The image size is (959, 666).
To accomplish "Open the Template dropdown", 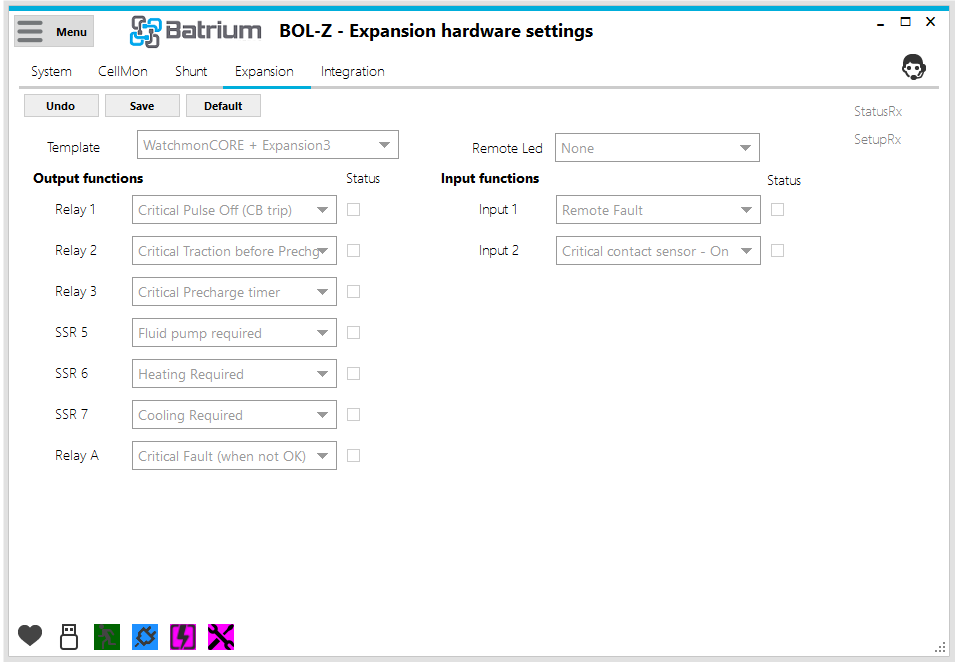I will point(267,145).
